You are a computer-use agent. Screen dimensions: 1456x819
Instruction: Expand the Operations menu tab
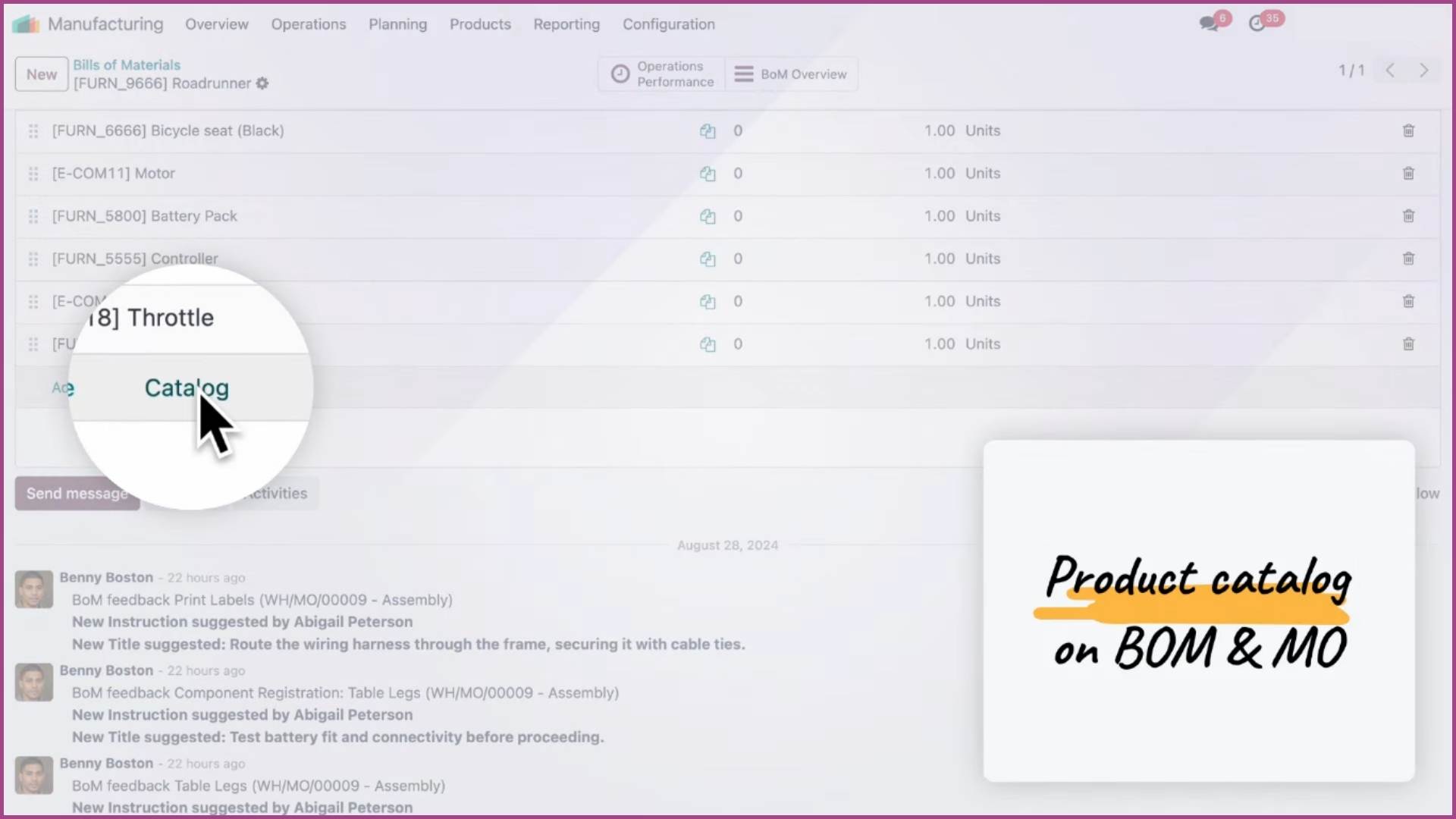[x=308, y=24]
